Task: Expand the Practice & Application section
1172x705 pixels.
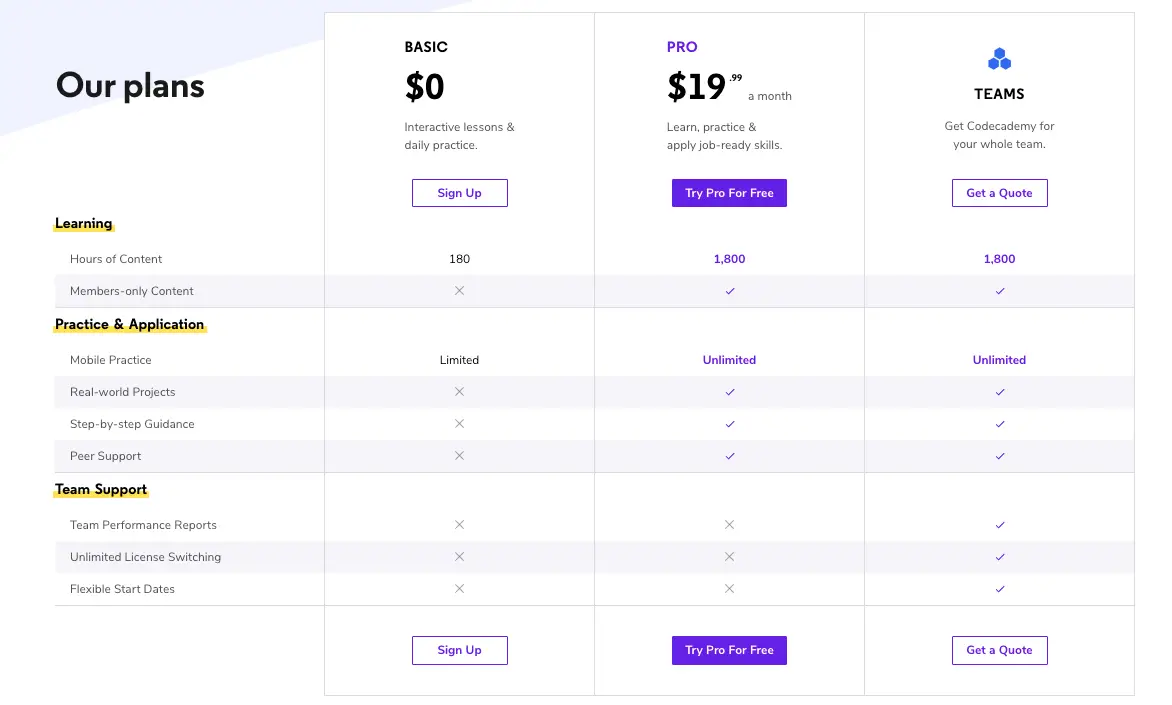Action: [129, 324]
